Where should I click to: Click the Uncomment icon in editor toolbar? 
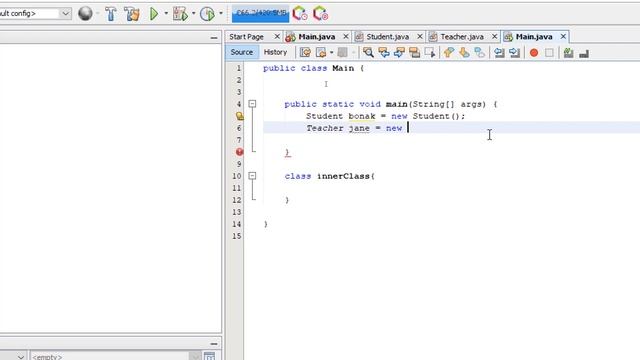pos(584,53)
